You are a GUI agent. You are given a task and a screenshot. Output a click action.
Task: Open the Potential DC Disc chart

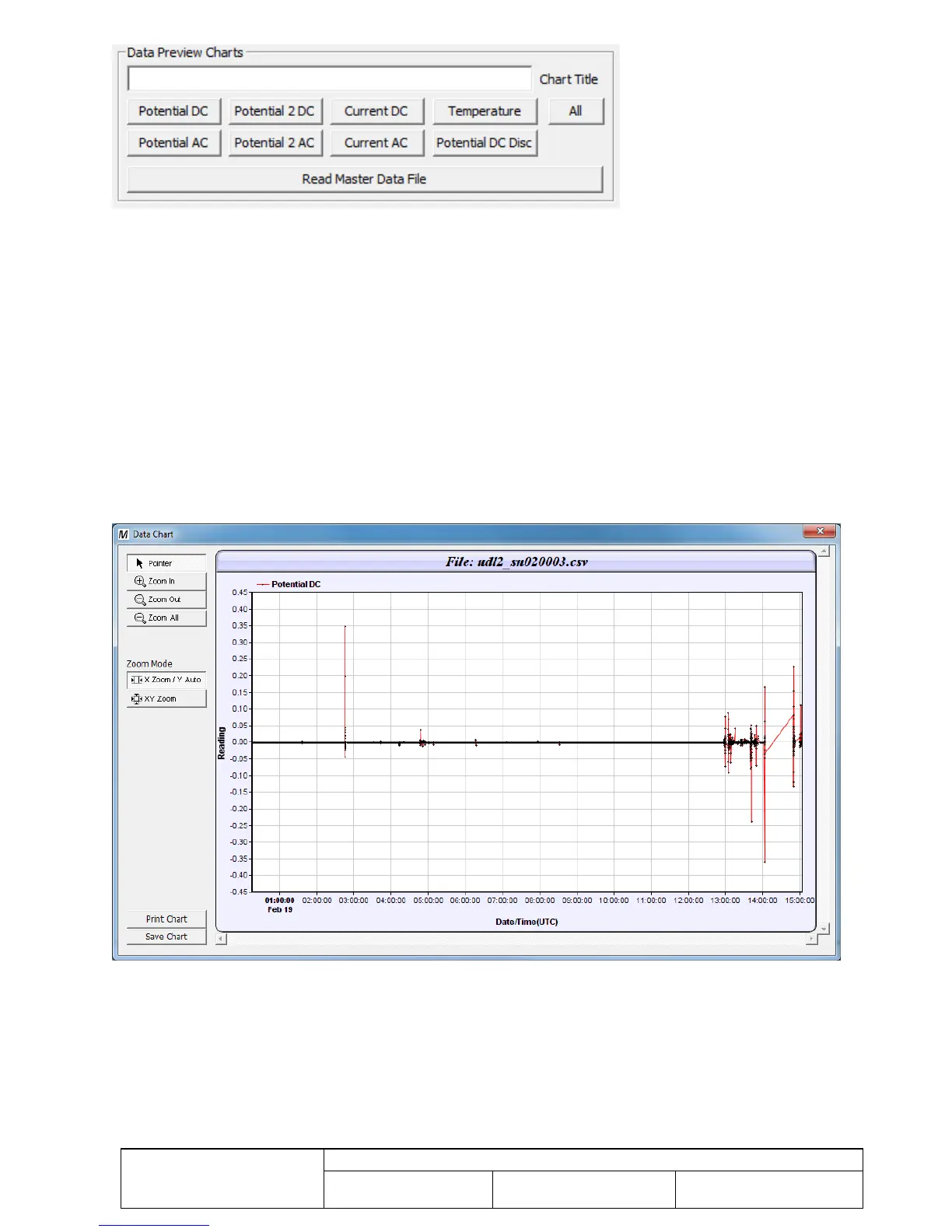(x=485, y=143)
